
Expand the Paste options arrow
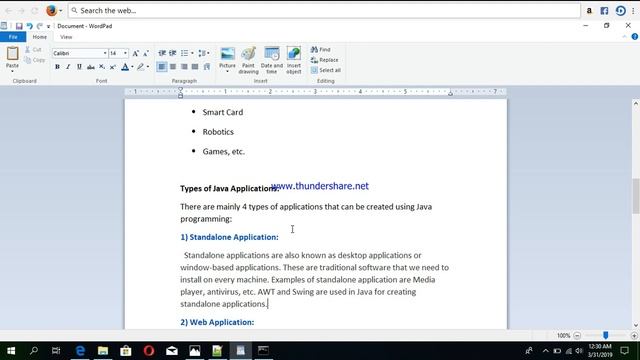(x=12, y=71)
